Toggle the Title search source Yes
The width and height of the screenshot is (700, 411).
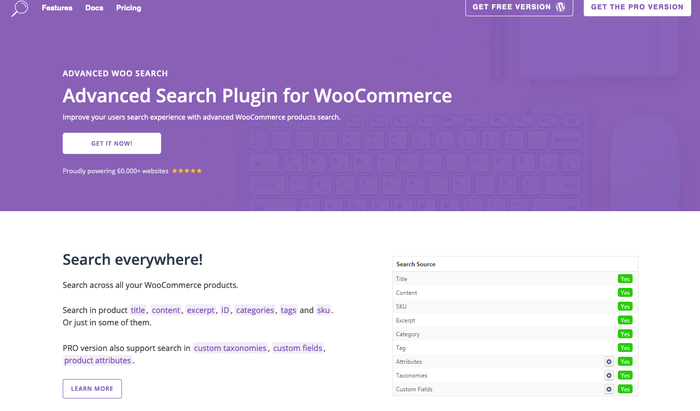point(625,279)
